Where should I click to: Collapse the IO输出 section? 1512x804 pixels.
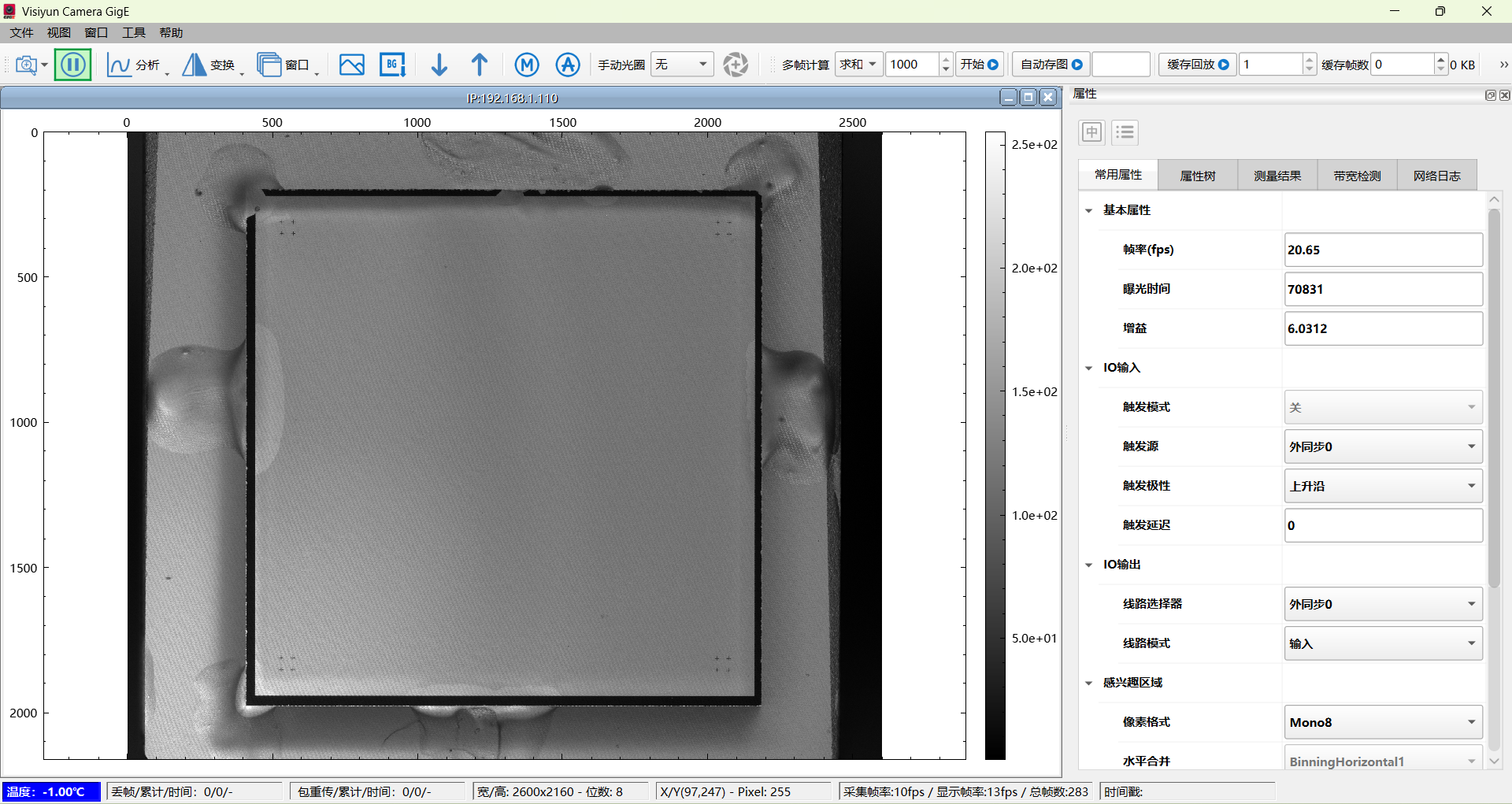[x=1088, y=565]
